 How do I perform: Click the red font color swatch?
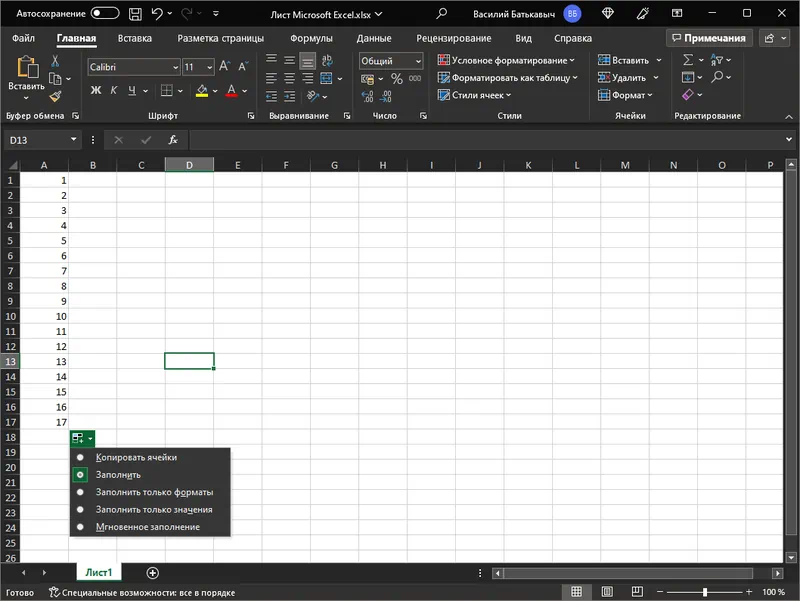point(232,91)
